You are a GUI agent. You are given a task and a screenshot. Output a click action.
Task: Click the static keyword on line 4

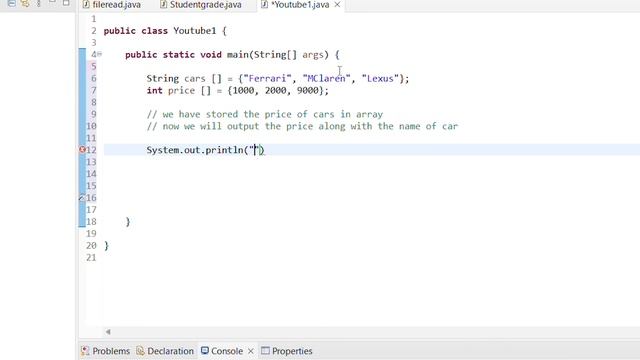178,55
